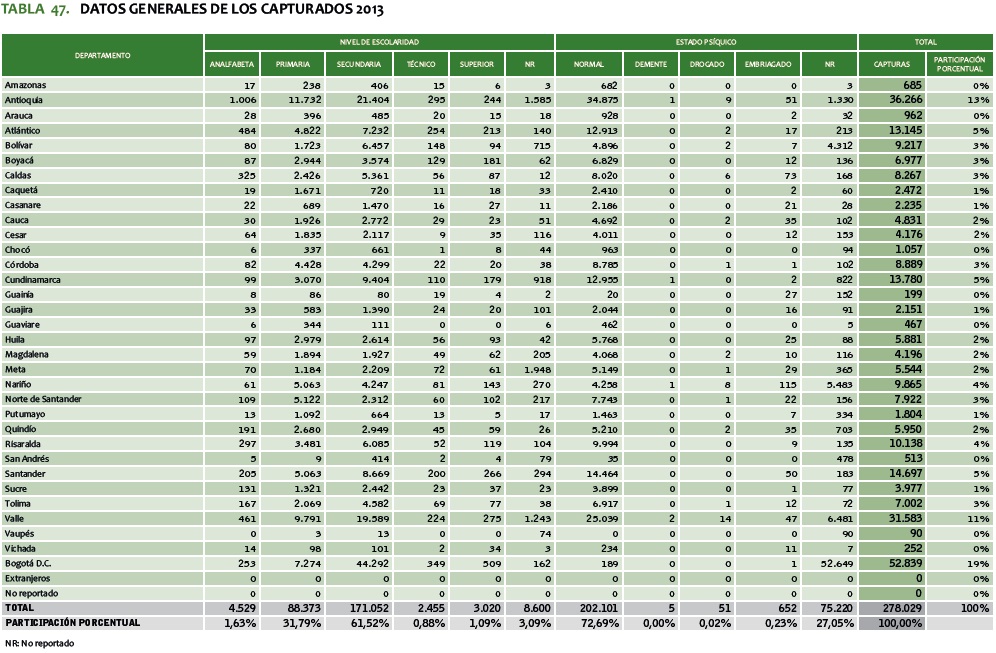Image resolution: width=996 pixels, height=653 pixels.
Task: Click the Valle row label
Action: point(15,518)
